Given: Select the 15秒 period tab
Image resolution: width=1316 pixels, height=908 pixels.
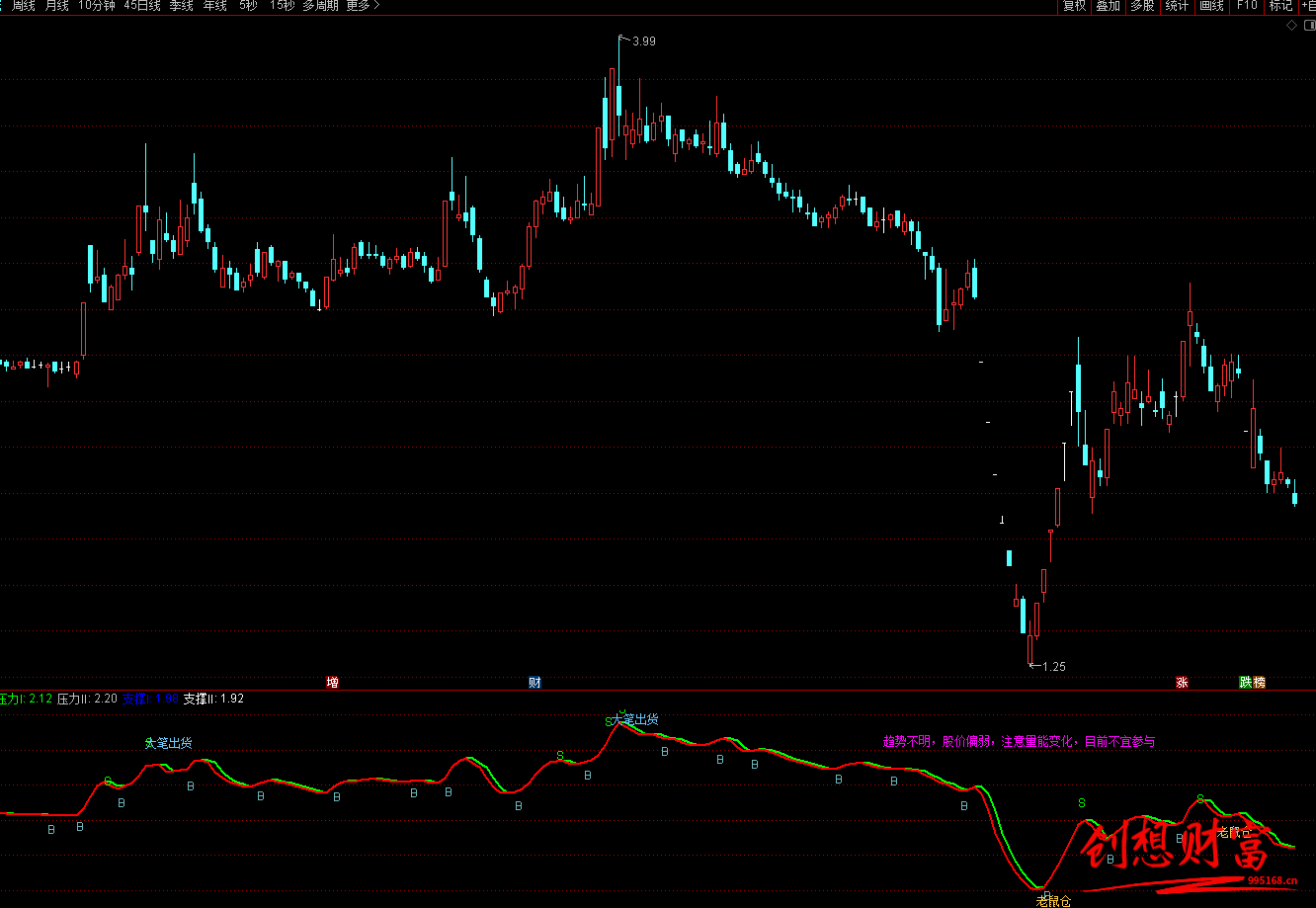Looking at the screenshot, I should coord(282,6).
